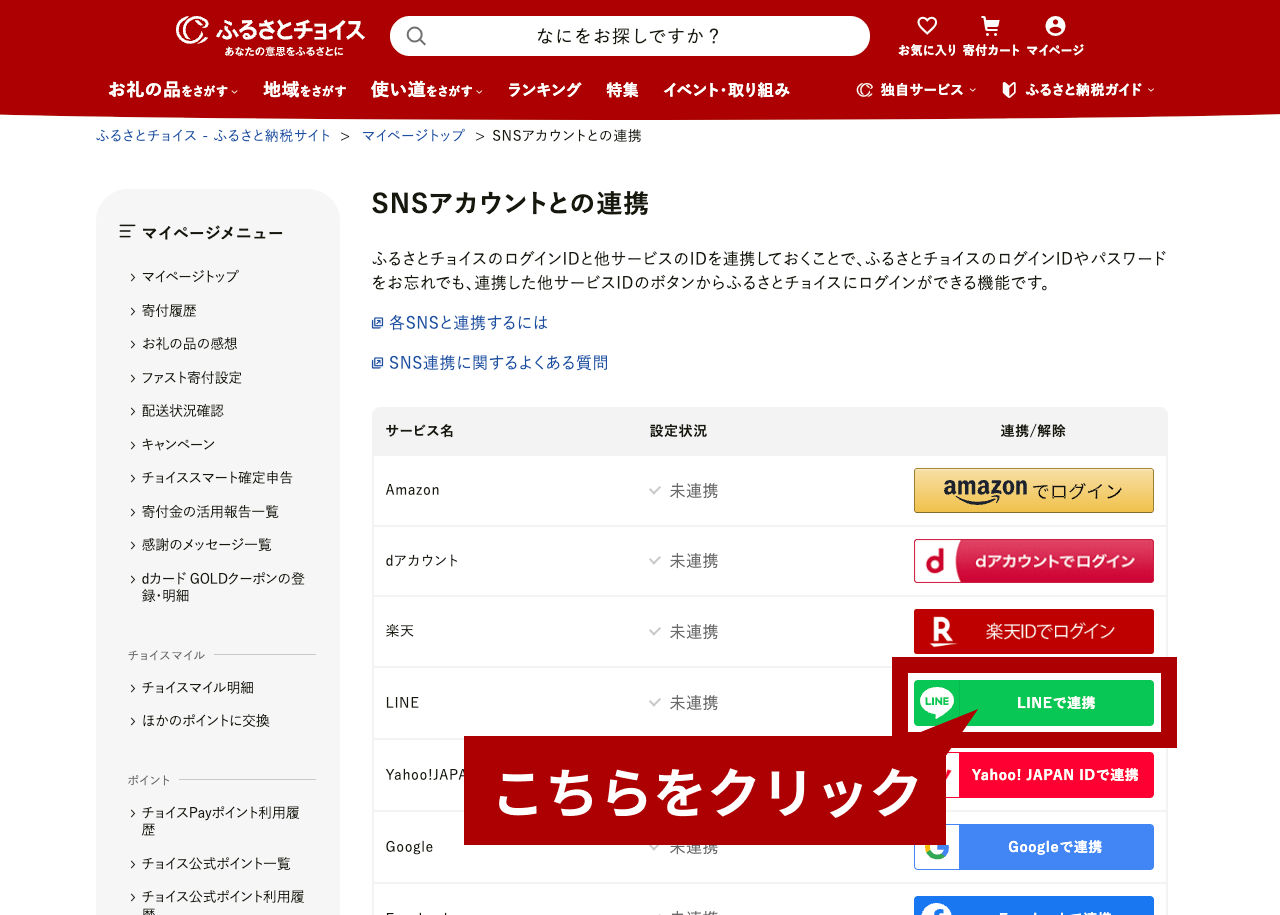Click the Yahoo! JAPAN IDで連携 button

pyautogui.click(x=1050, y=775)
